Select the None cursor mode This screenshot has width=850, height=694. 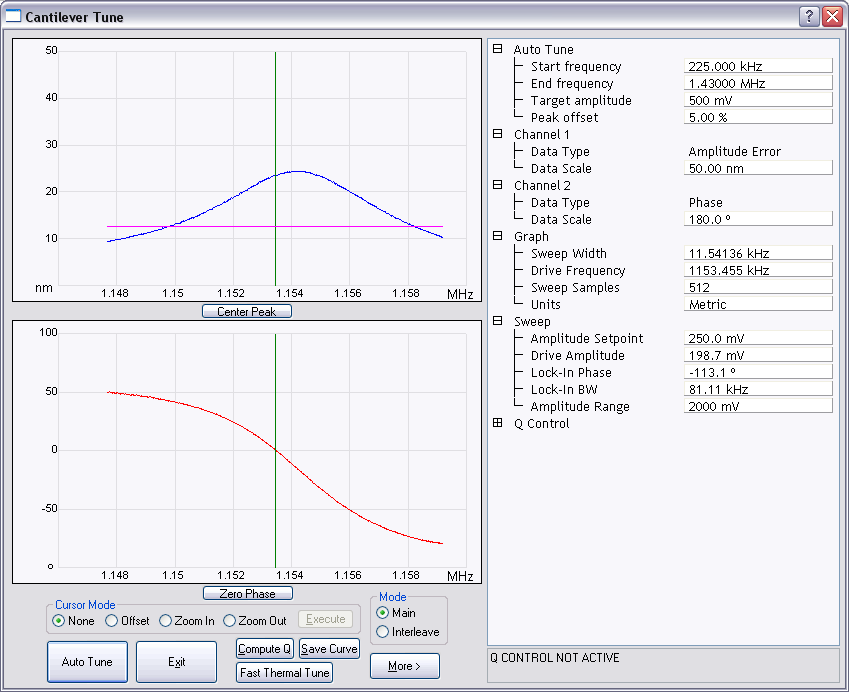pos(59,621)
